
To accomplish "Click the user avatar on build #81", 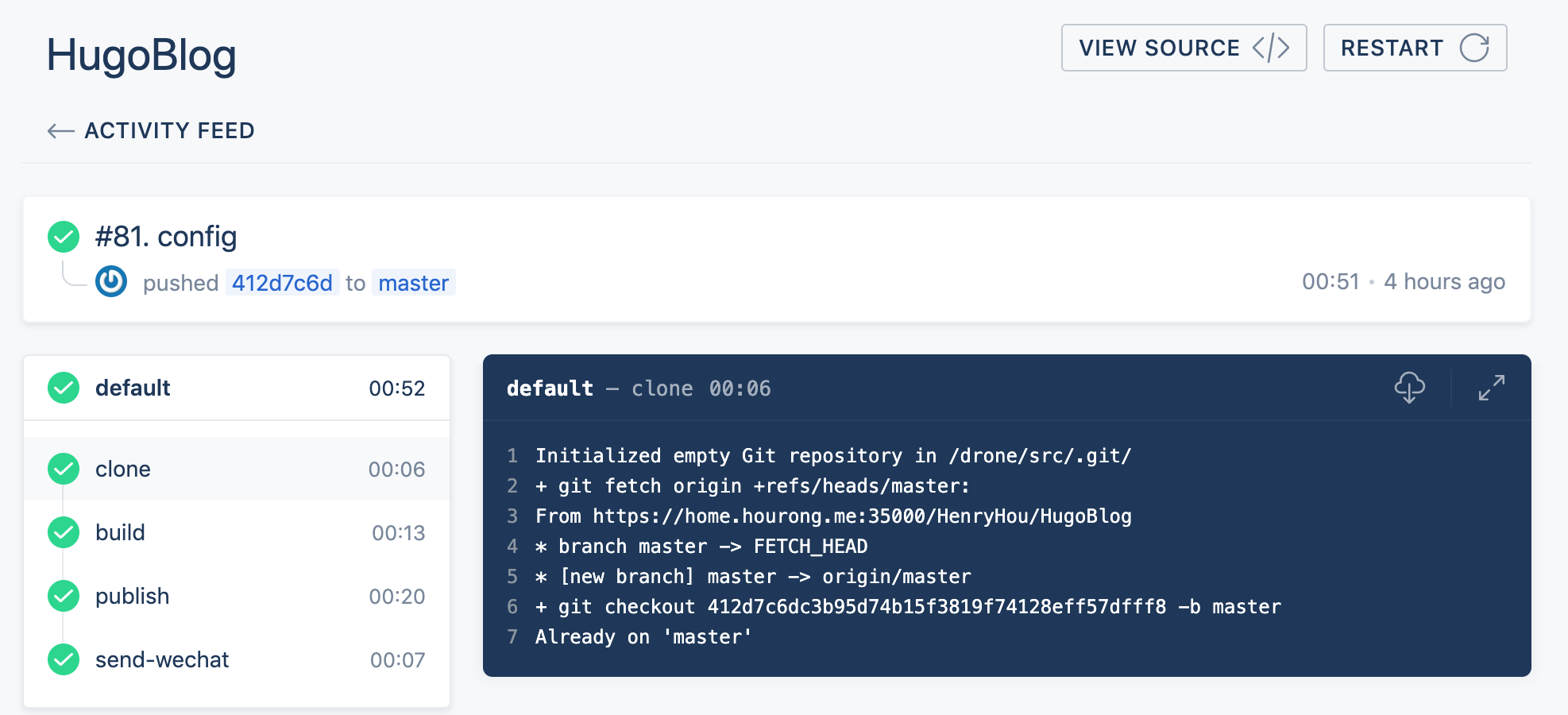I will (111, 281).
